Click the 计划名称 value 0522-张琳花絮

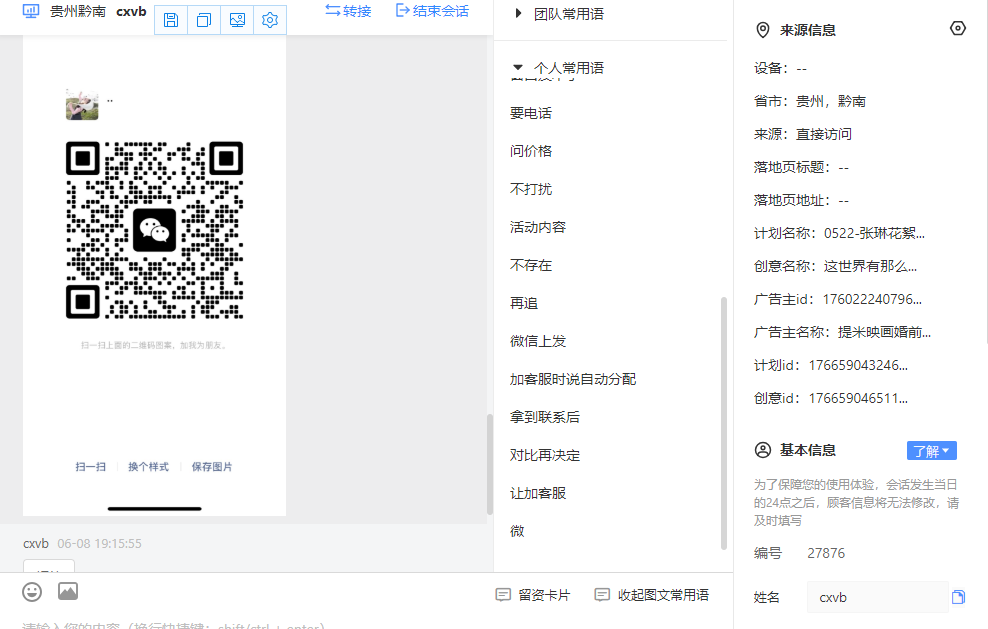[874, 233]
